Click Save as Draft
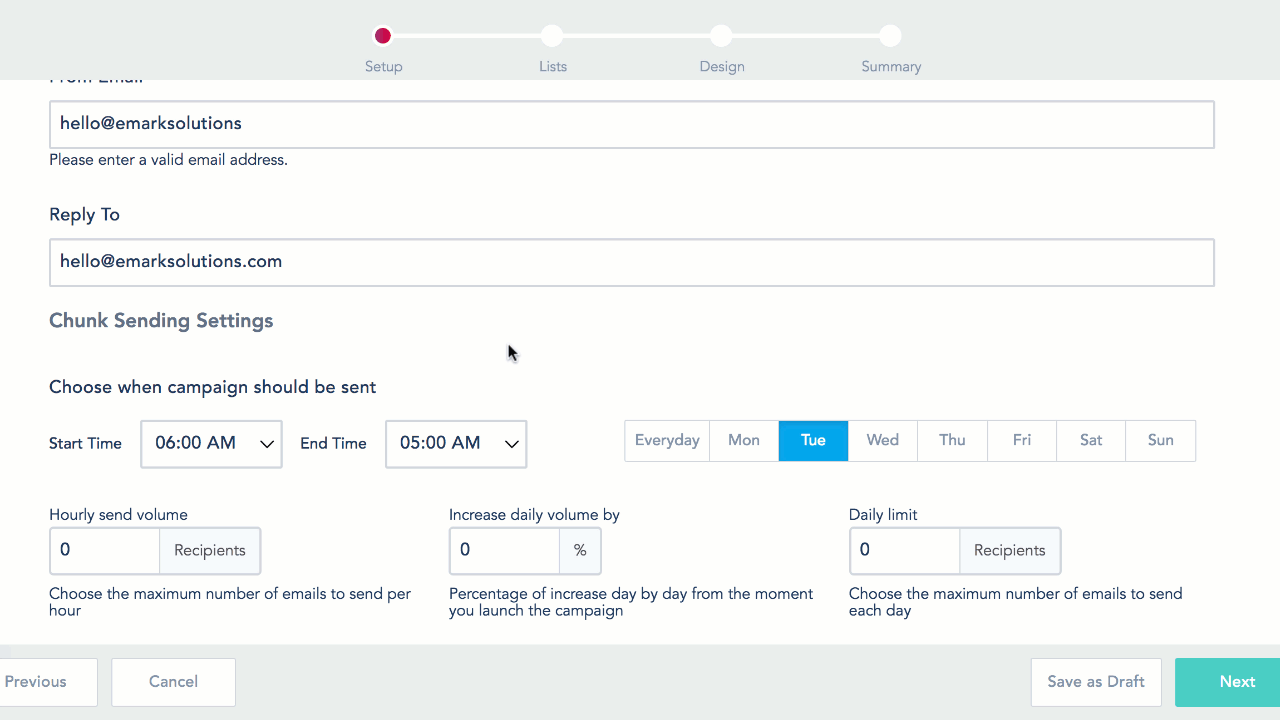Screen dimensions: 1280x720 [x=1096, y=682]
